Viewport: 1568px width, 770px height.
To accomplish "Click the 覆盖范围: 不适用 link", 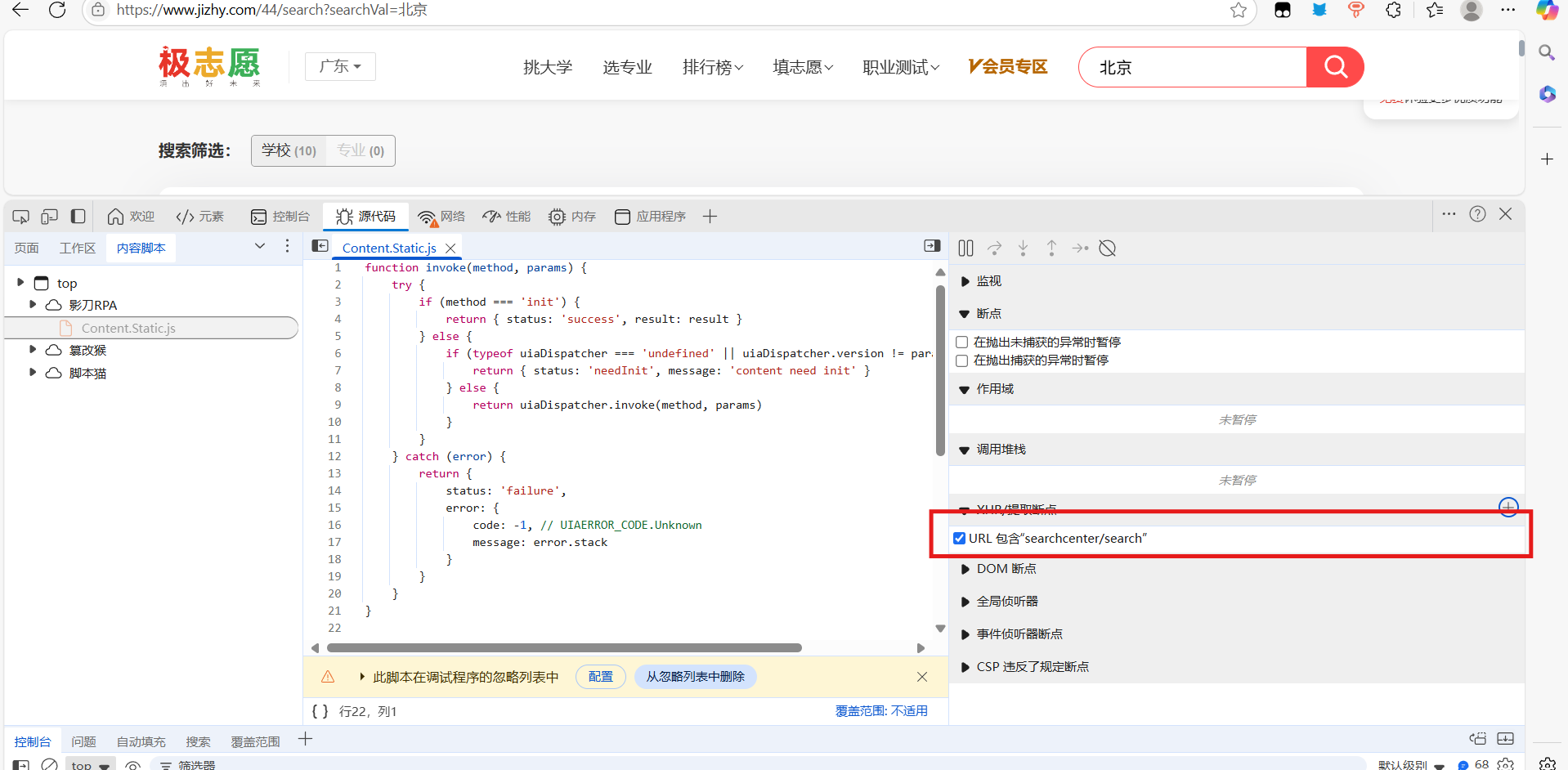I will pyautogui.click(x=881, y=711).
